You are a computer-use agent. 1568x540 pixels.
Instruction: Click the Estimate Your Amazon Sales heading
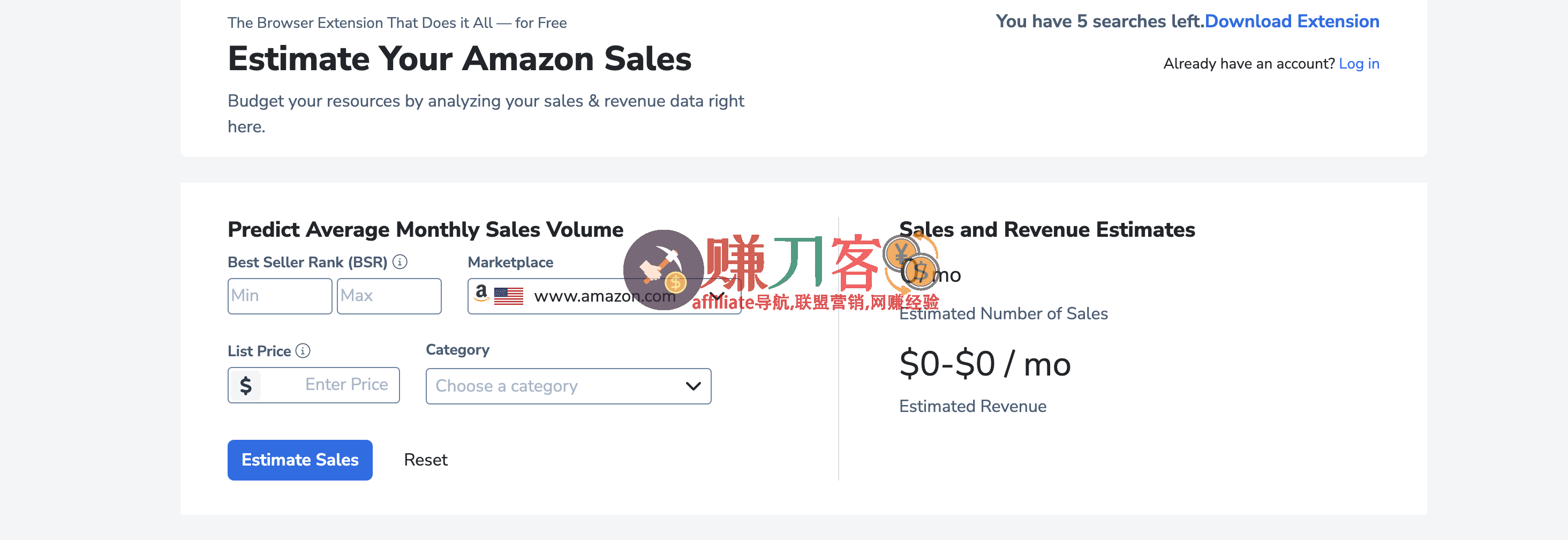point(459,59)
